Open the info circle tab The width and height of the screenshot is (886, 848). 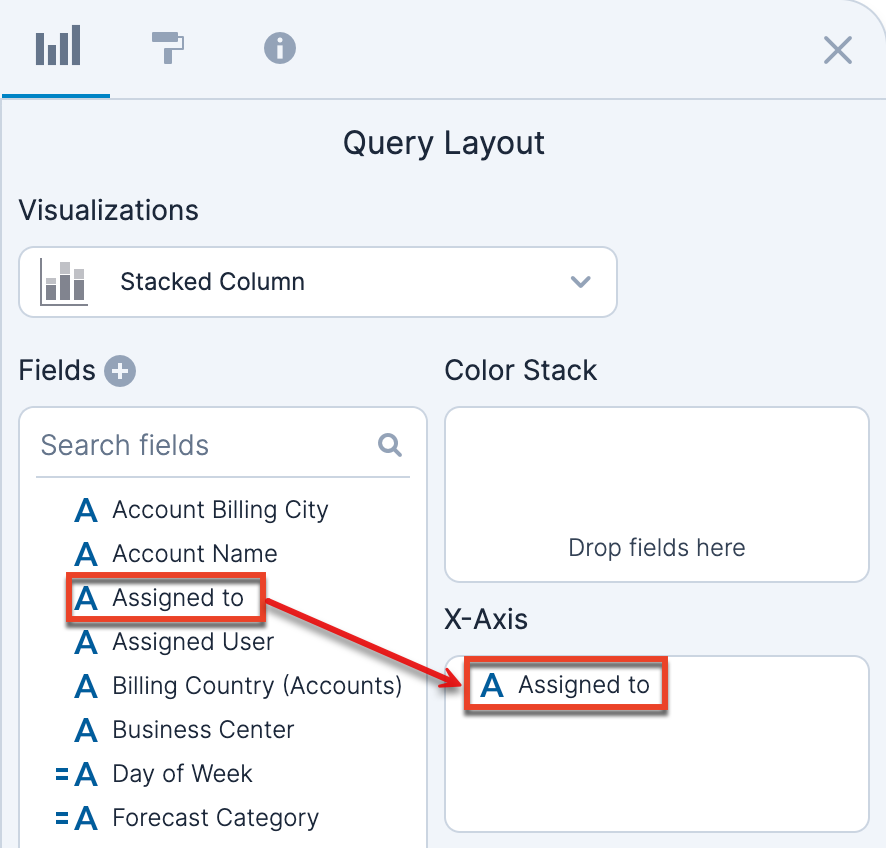279,48
